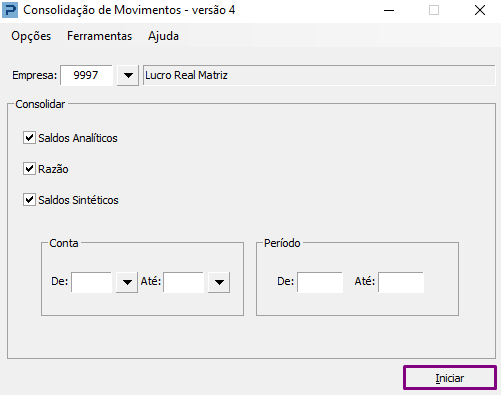Click the Conta group label
The width and height of the screenshot is (501, 395).
pos(64,243)
